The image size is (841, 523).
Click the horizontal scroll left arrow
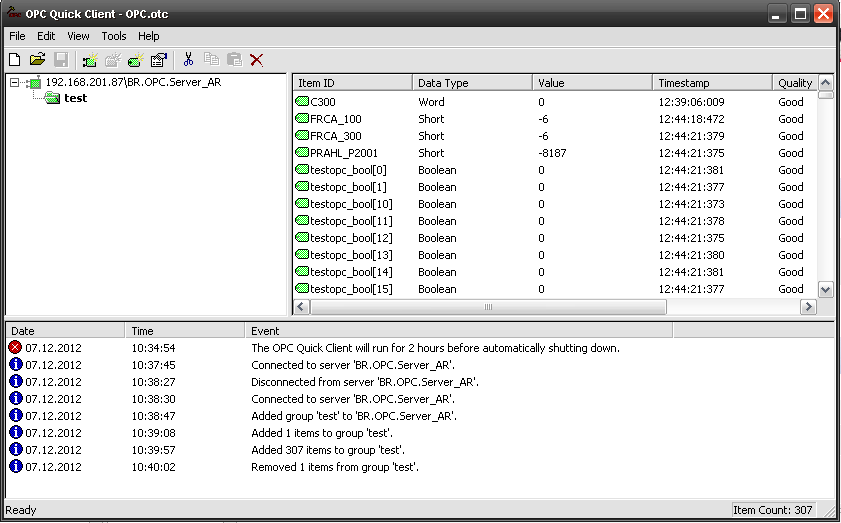coord(301,307)
